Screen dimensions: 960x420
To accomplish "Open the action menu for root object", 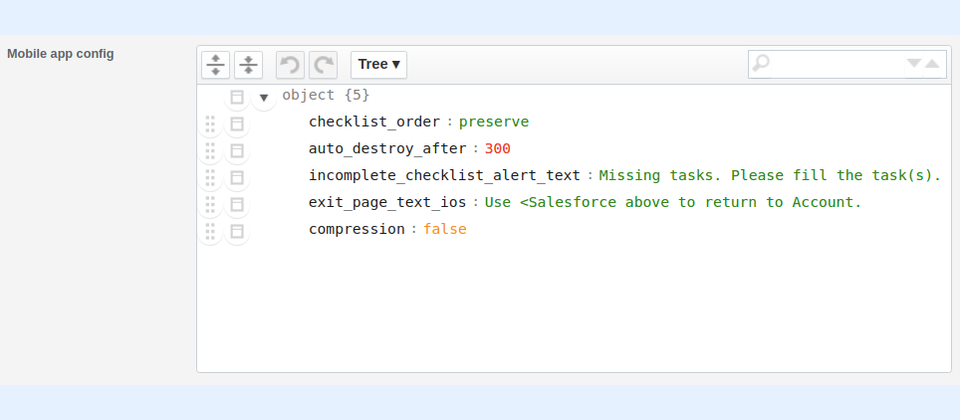I will (x=237, y=97).
